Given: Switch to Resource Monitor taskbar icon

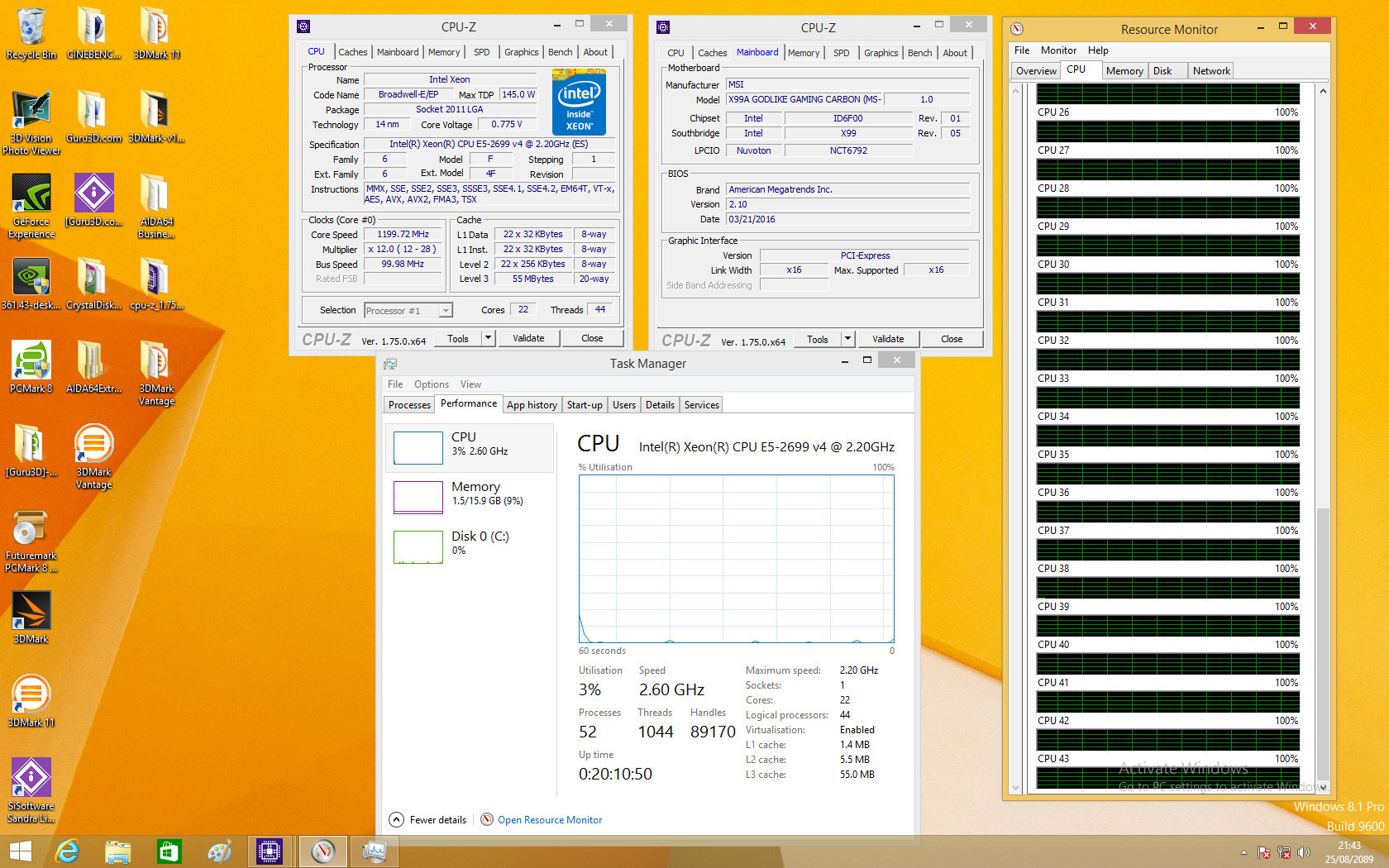Looking at the screenshot, I should click(x=322, y=851).
